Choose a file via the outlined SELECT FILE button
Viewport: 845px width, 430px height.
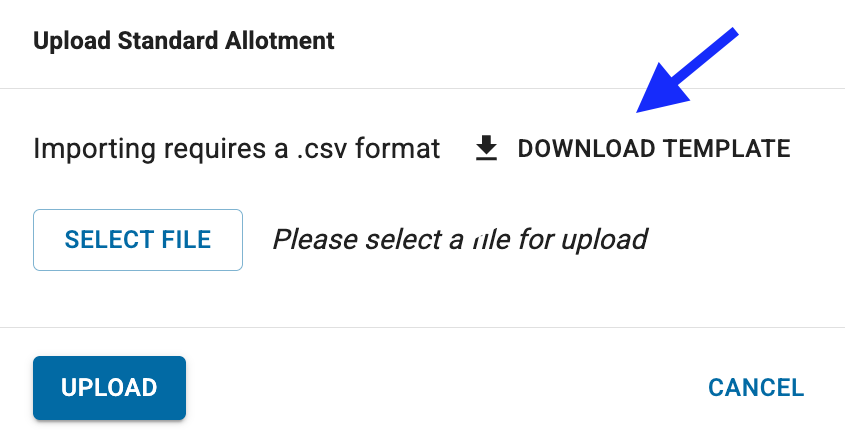click(x=138, y=240)
